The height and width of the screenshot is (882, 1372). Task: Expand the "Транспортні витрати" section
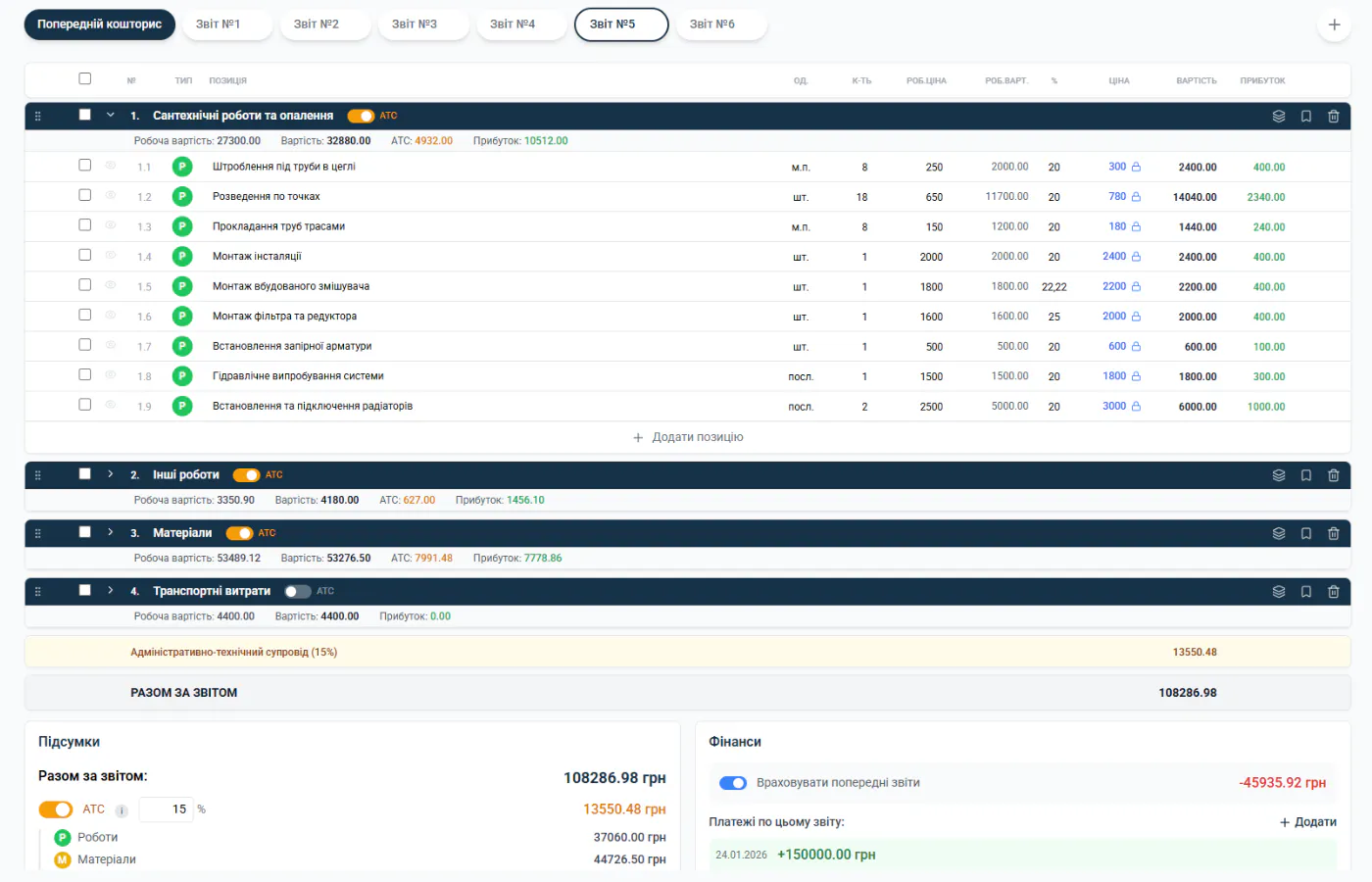111,590
